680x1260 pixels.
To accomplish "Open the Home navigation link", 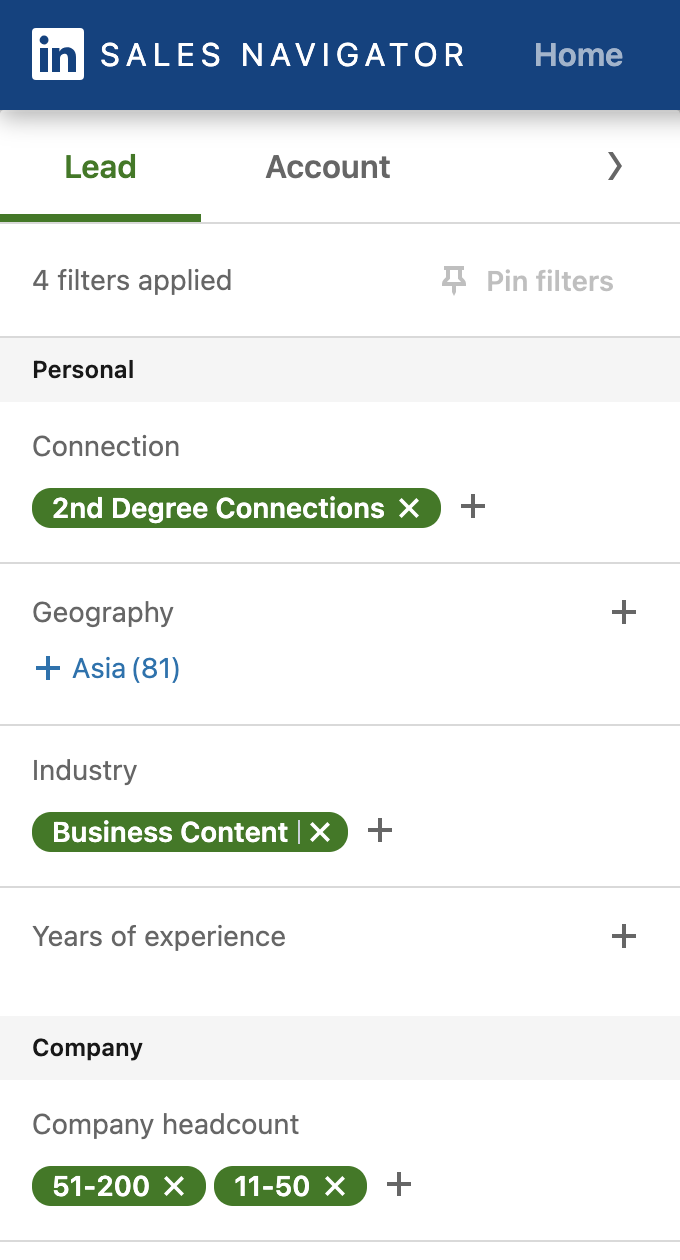I will pos(579,54).
